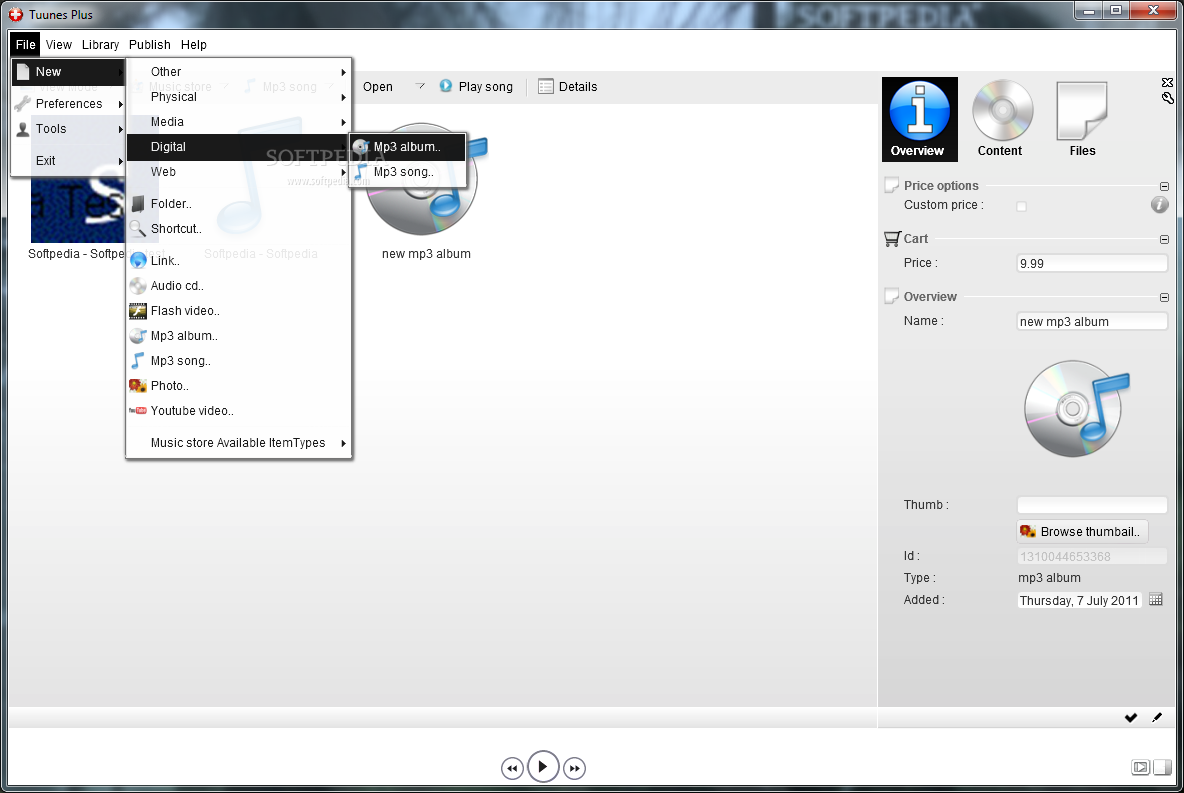This screenshot has width=1184, height=793.
Task: Click the fast-forward playback button
Action: 574,769
